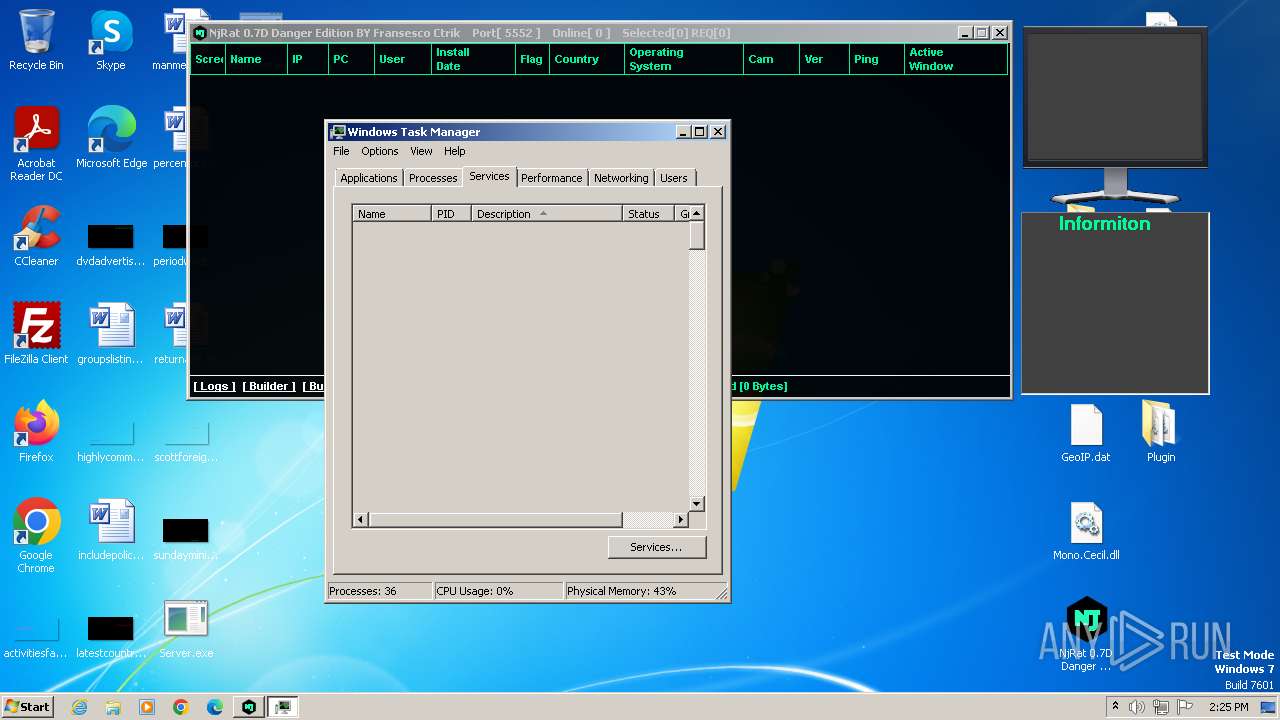
Task: Click the network tray icon
Action: 1160,707
